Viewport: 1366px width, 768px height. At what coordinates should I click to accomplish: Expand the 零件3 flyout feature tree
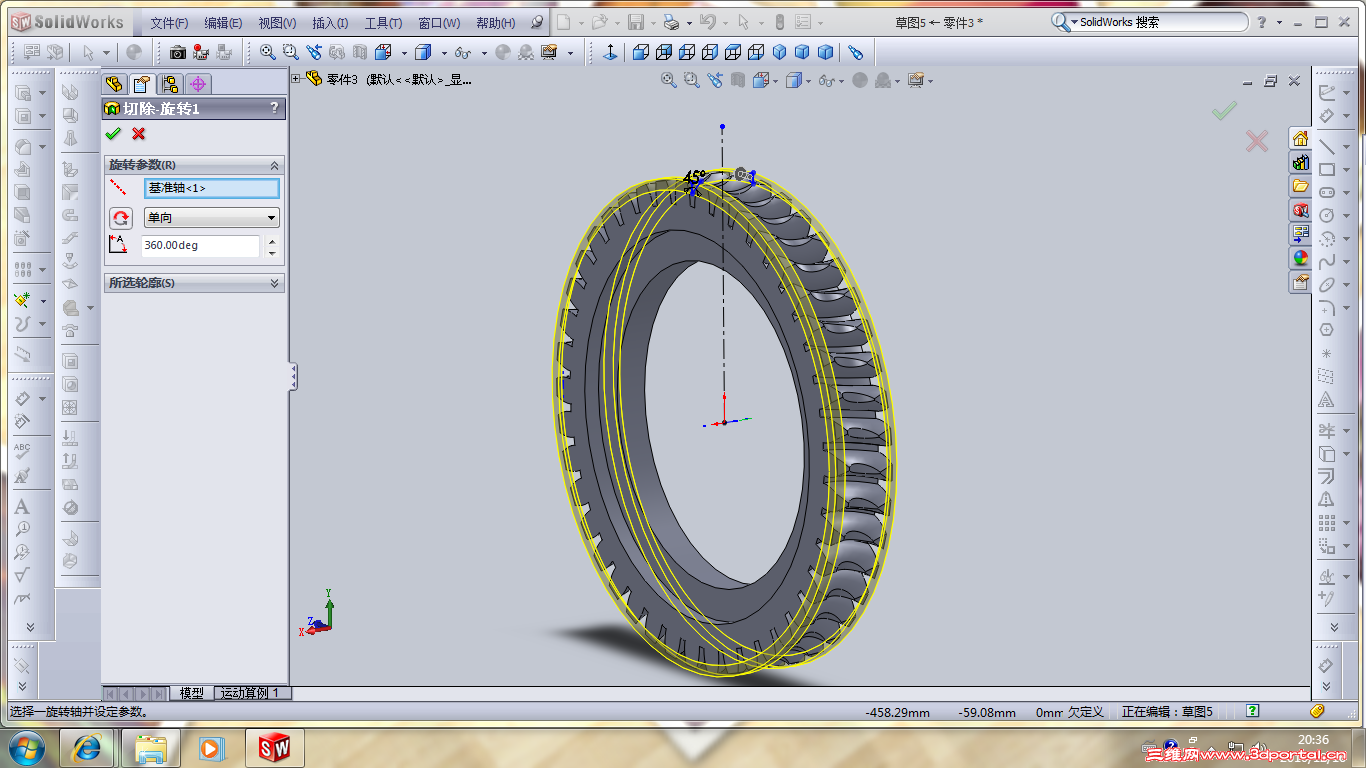click(296, 79)
